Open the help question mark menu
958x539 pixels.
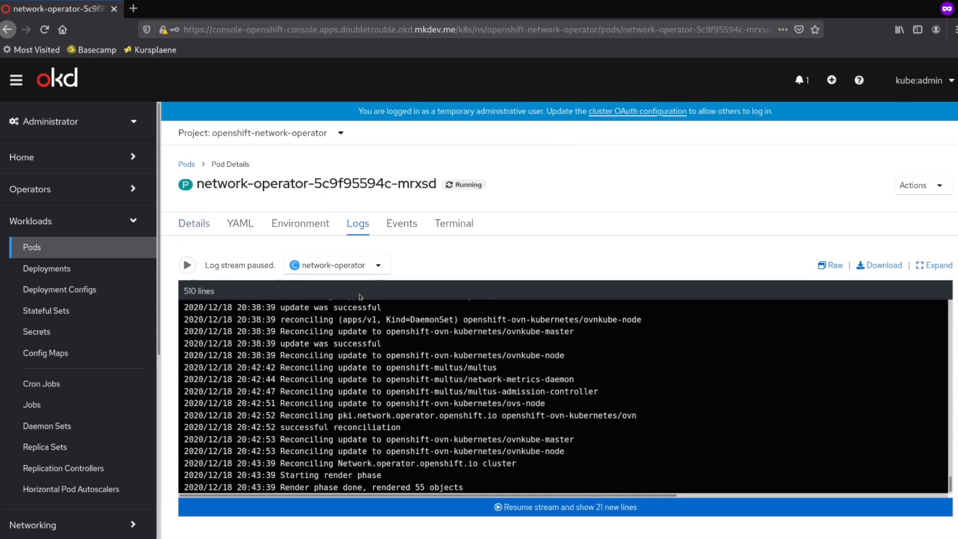(859, 80)
